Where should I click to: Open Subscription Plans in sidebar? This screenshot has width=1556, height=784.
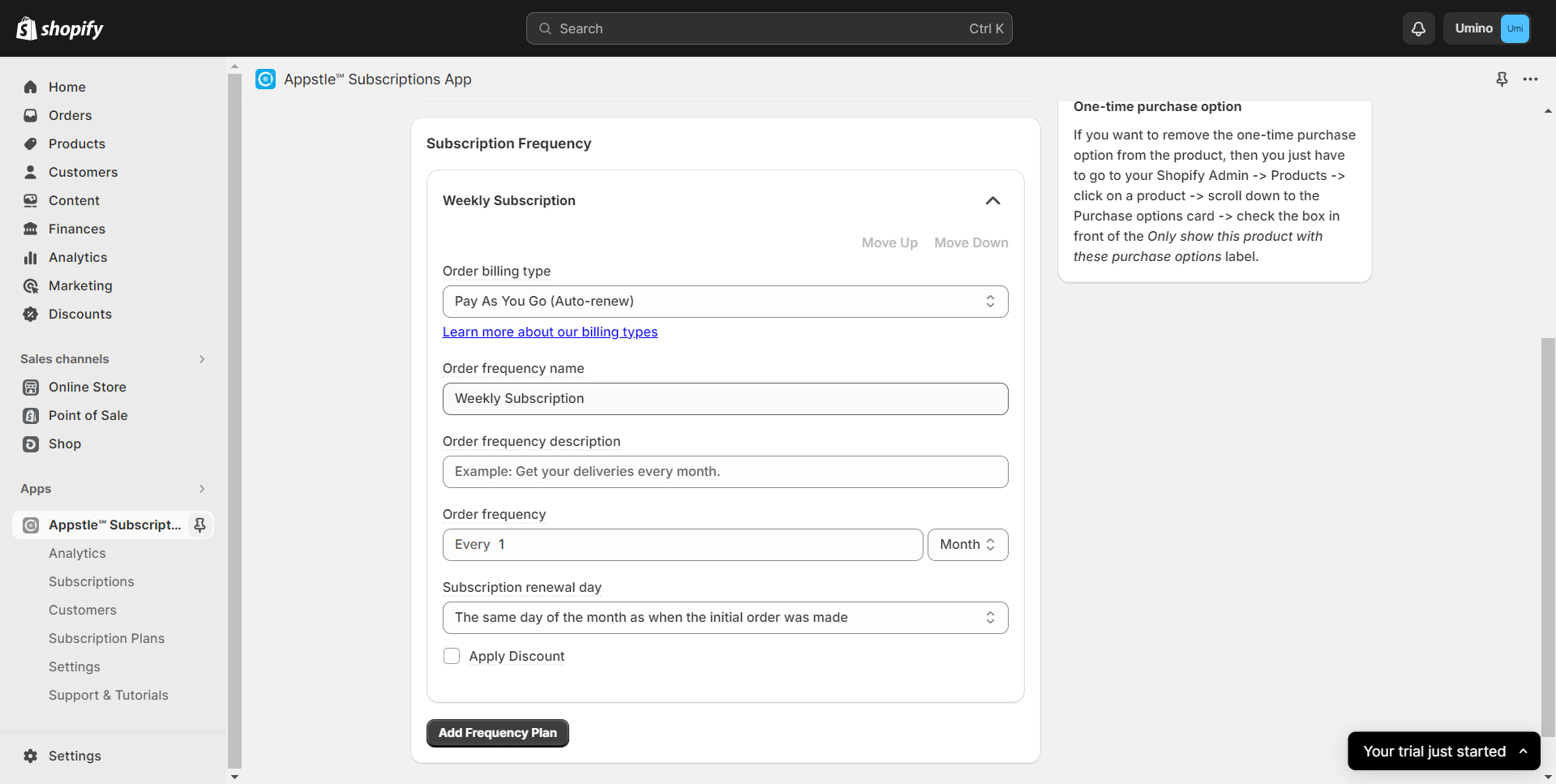click(x=106, y=638)
